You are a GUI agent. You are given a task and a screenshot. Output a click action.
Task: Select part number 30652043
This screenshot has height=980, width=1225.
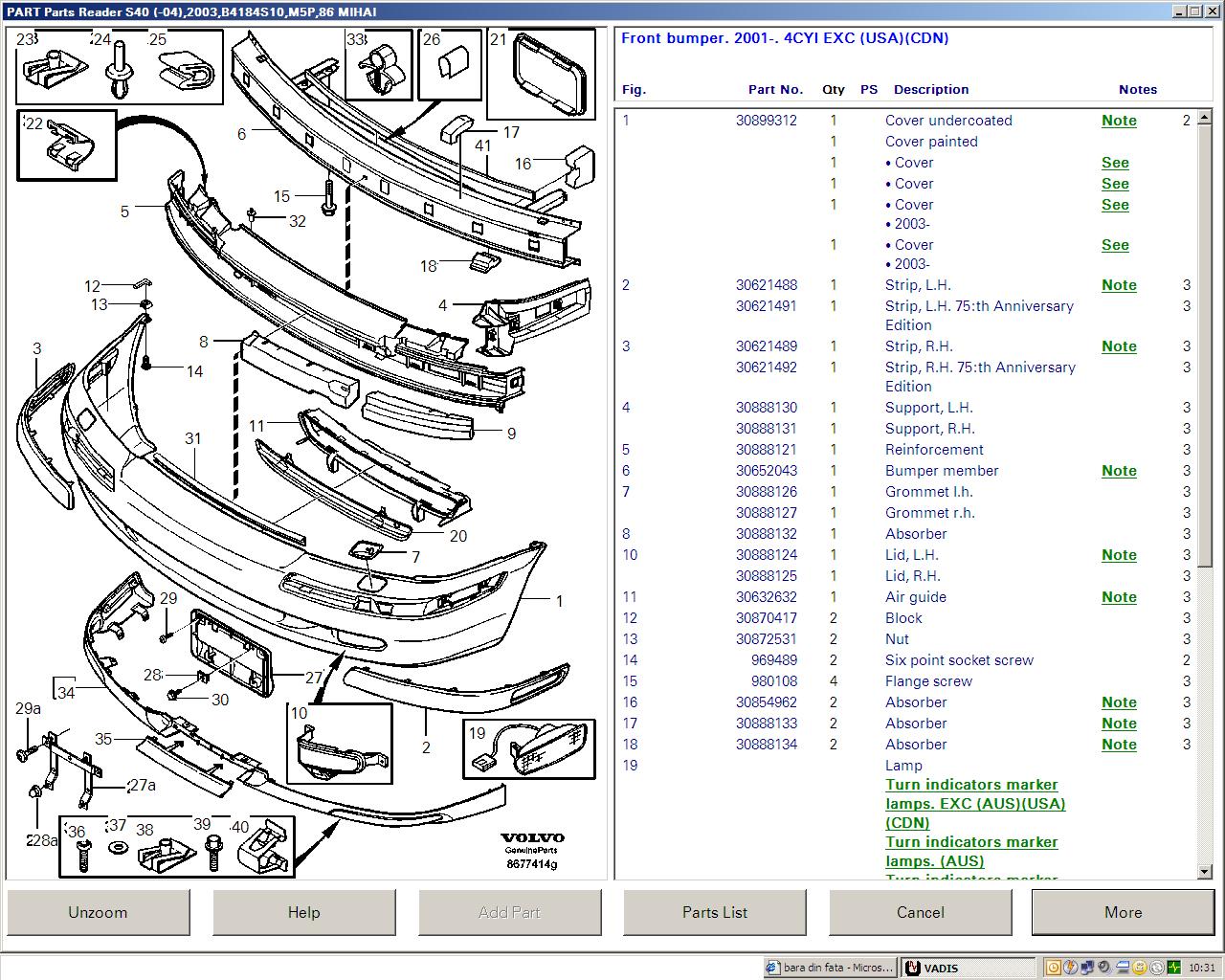tap(767, 471)
